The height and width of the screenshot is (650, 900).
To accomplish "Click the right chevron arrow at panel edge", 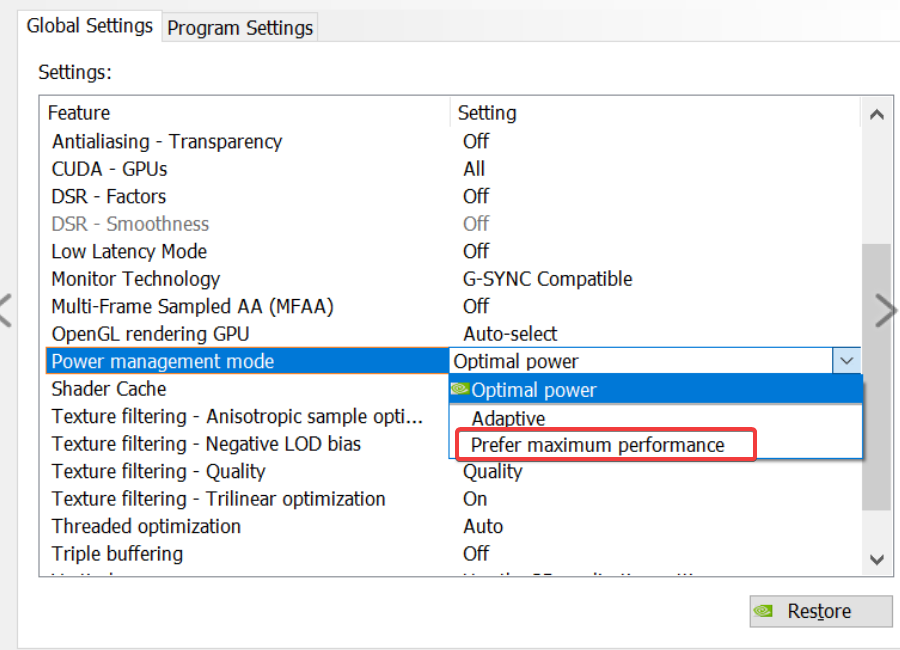I will click(885, 311).
